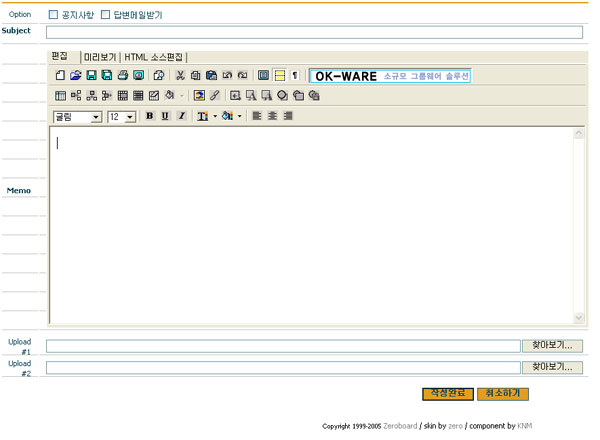Click the open folder icon

[x=75, y=75]
